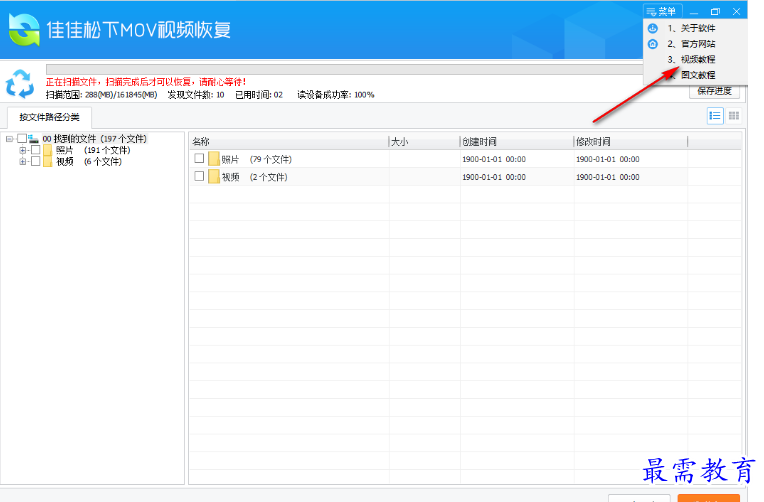This screenshot has width=764, height=502.
Task: Click the blue recycle scan status icon
Action: coord(20,83)
